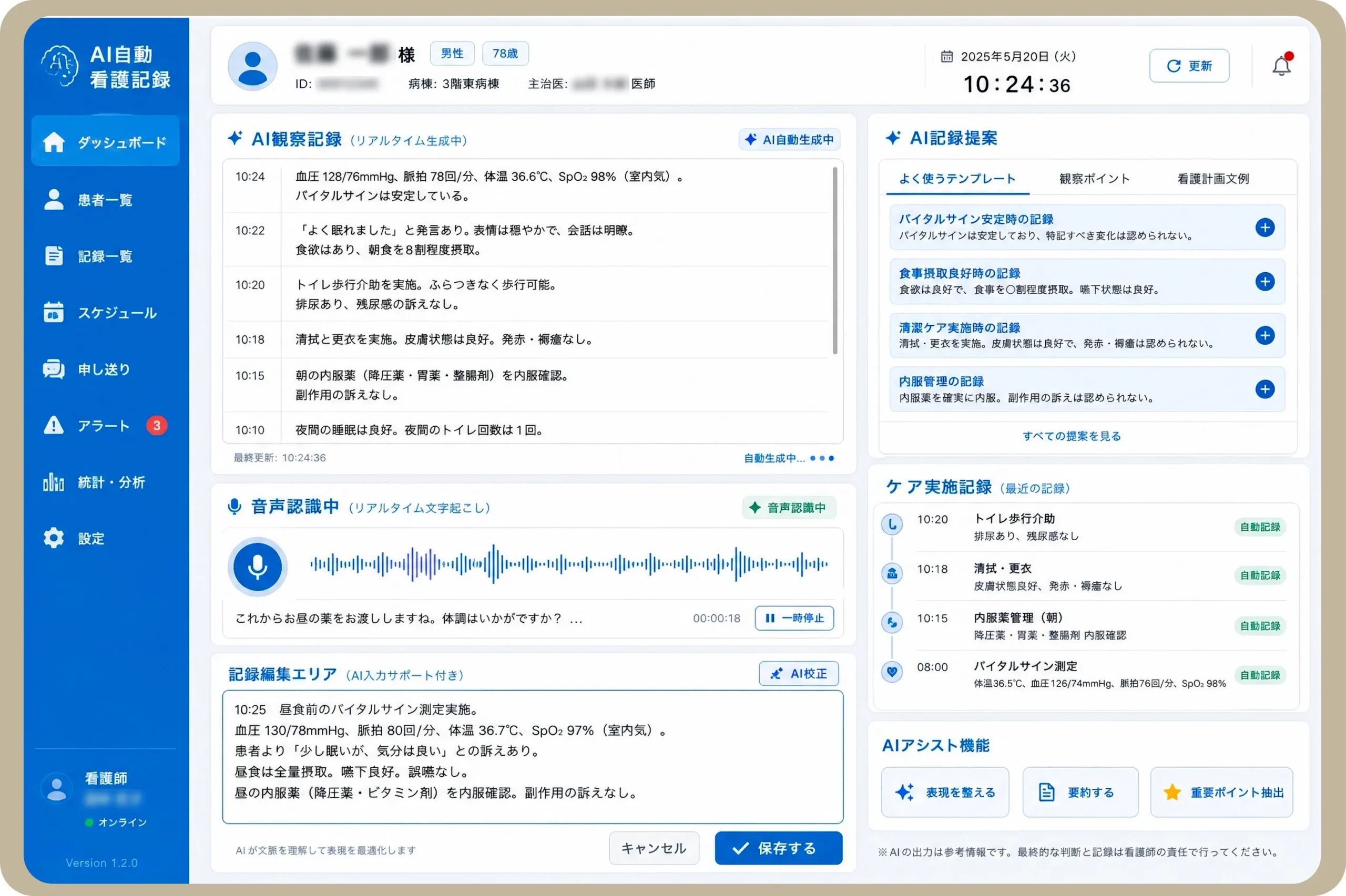Open the アラート section
The height and width of the screenshot is (896, 1346).
[87, 426]
